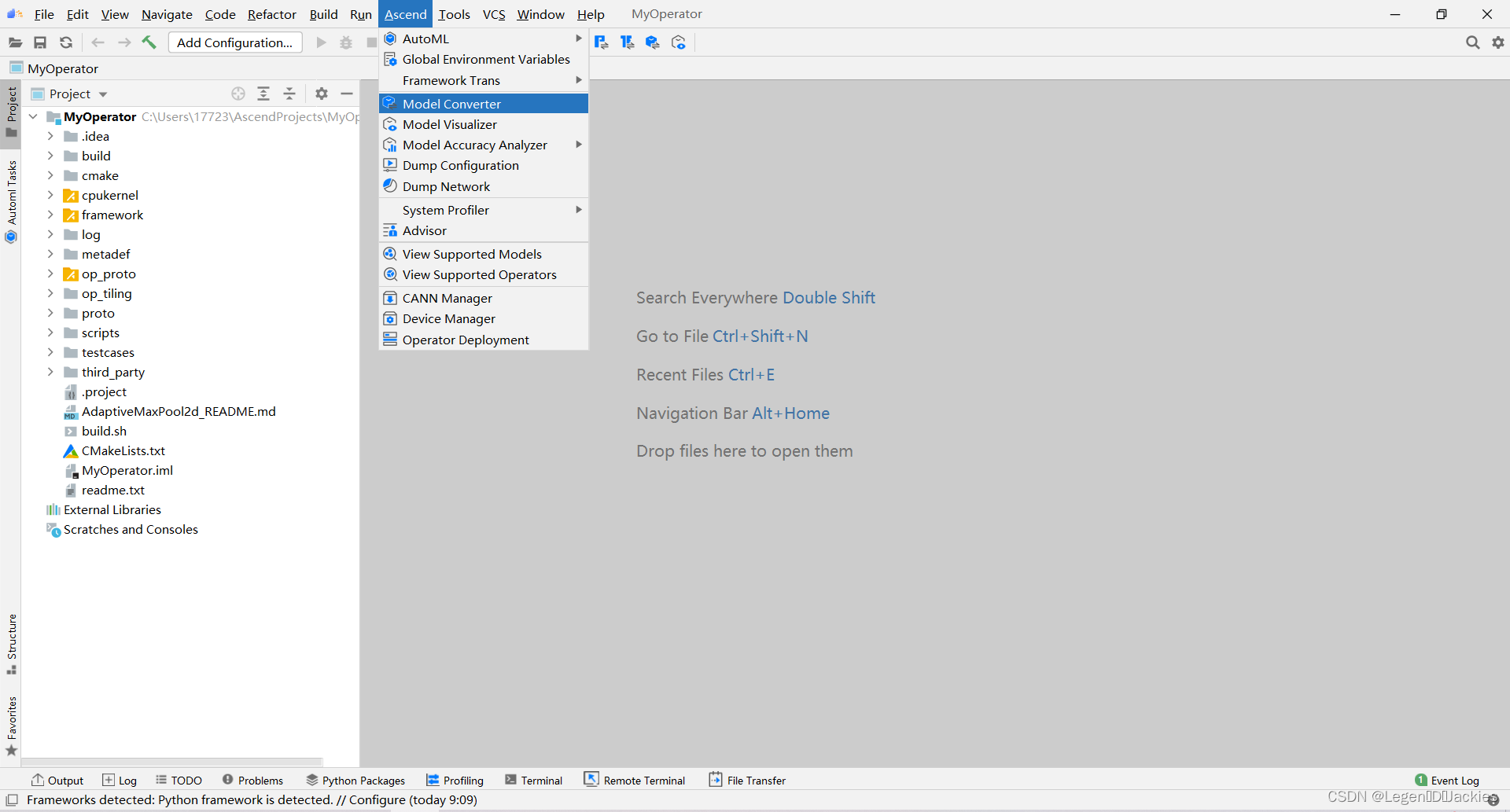Screen dimensions: 1510x812
Task: Click the tool window toggle in status bar corner
Action: (12, 800)
